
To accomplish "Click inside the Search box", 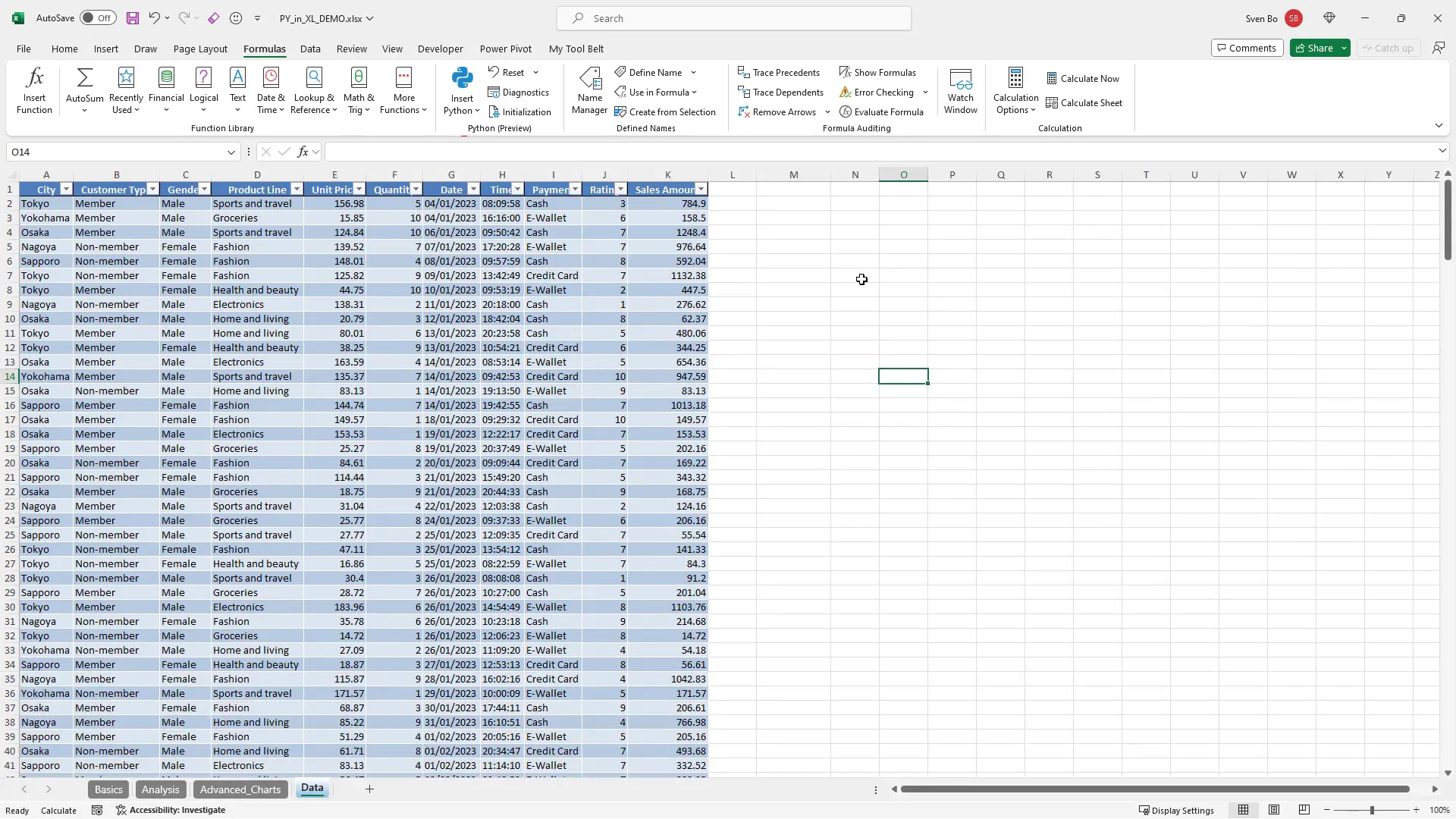I will [x=733, y=17].
